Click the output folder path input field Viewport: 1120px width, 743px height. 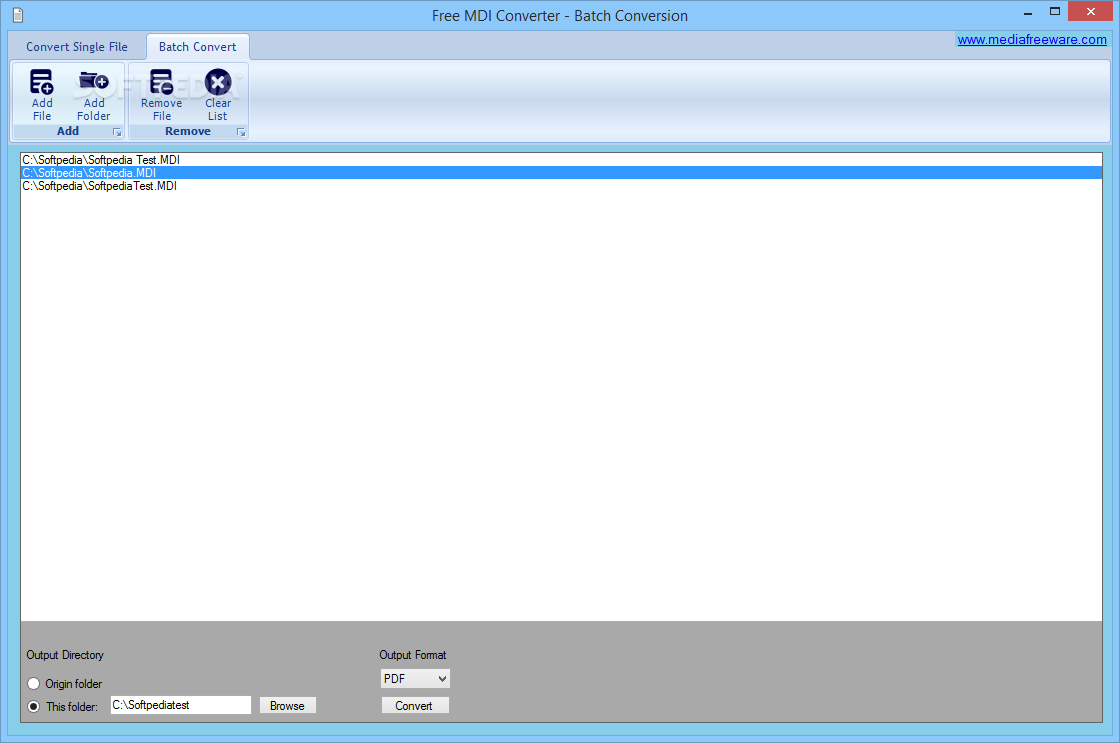pyautogui.click(x=181, y=705)
